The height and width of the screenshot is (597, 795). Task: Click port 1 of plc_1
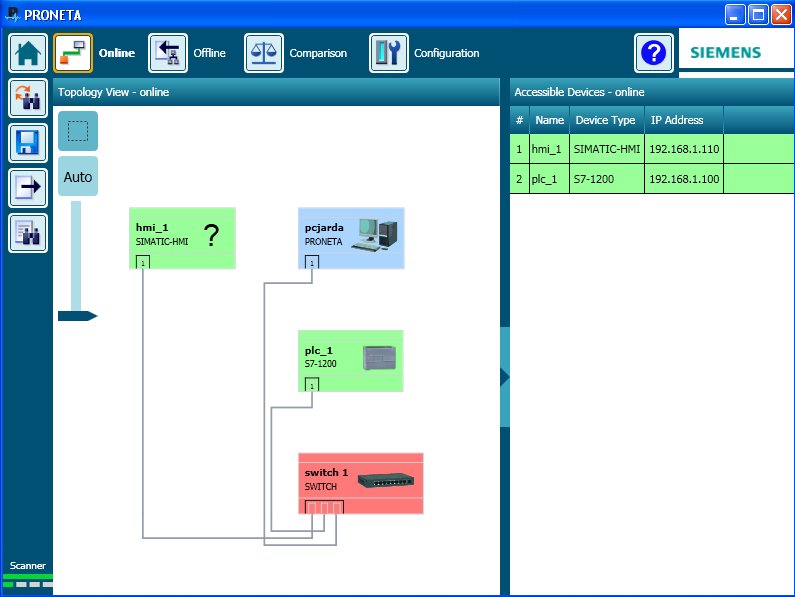312,385
